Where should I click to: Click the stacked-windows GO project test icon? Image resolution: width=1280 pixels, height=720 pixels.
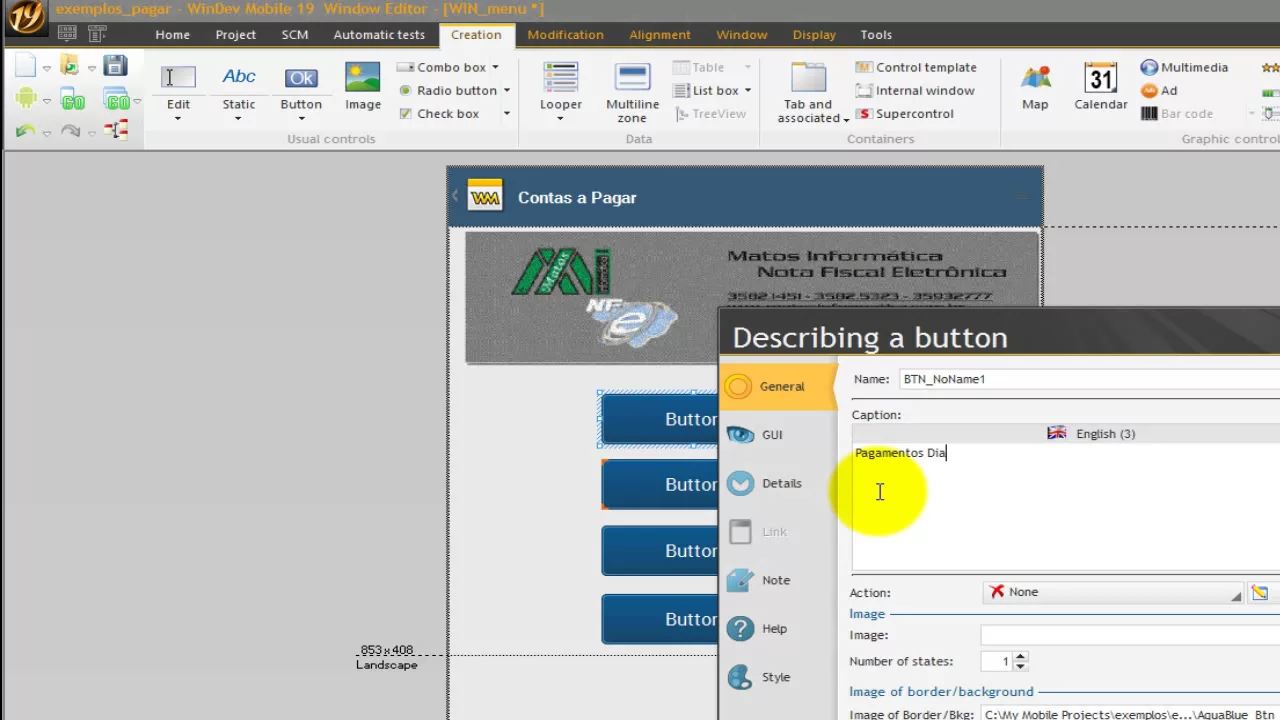[x=117, y=100]
